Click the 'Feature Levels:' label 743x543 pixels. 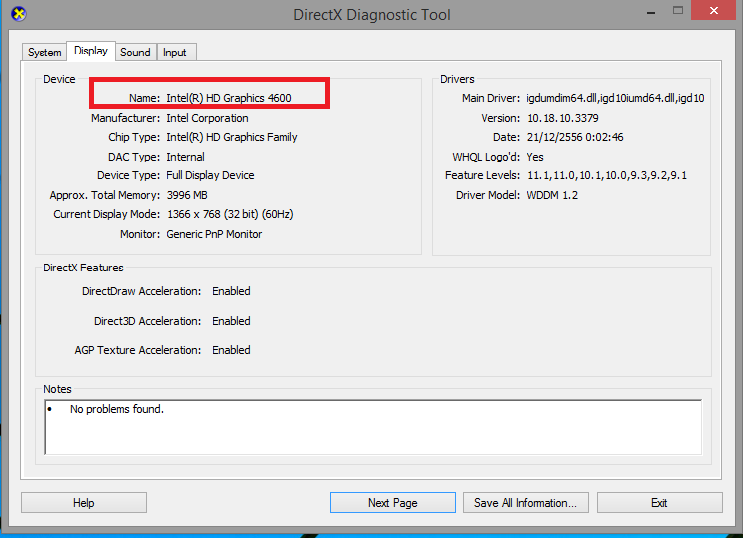(482, 175)
